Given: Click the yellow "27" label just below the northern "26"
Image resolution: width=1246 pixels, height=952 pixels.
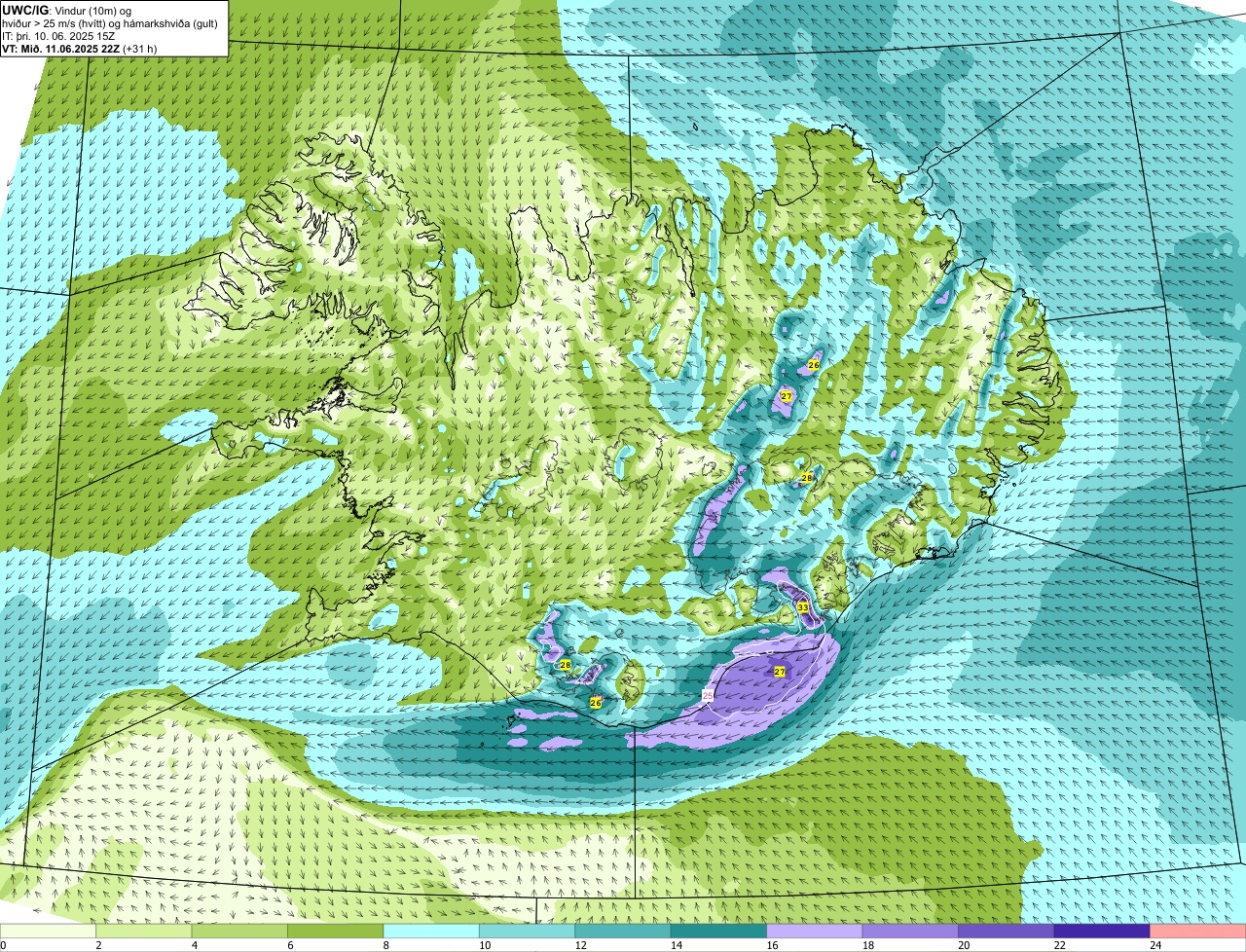Looking at the screenshot, I should (x=787, y=396).
